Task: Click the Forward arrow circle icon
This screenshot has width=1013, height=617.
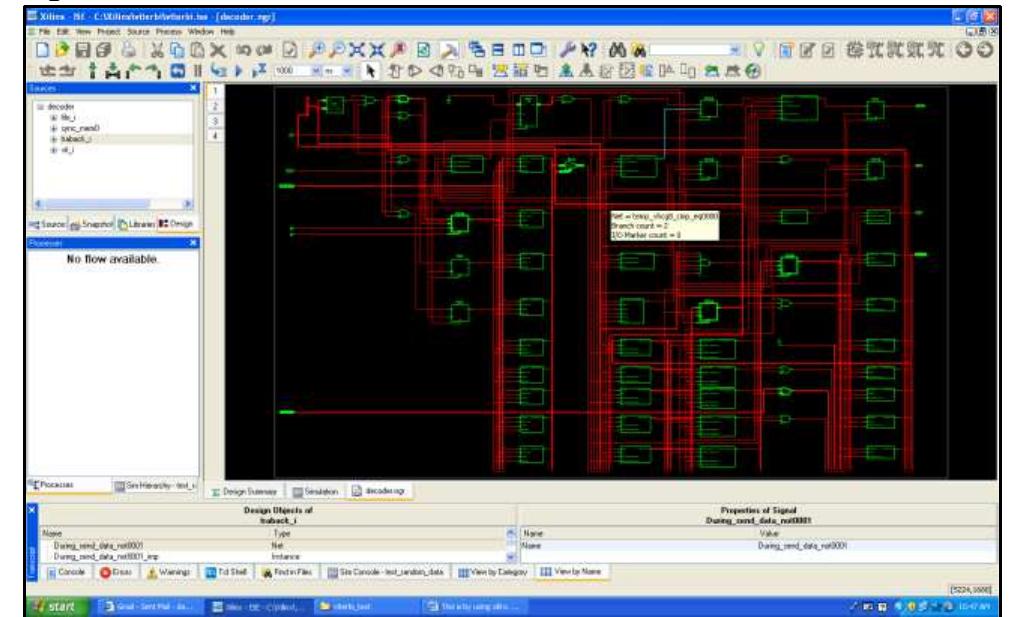Action: point(985,50)
